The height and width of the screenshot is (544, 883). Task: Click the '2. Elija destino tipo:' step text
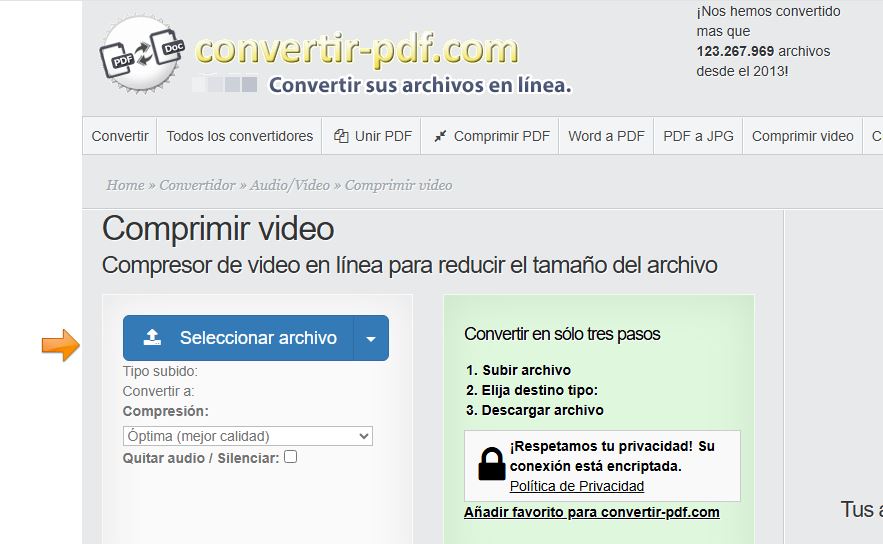tap(532, 390)
